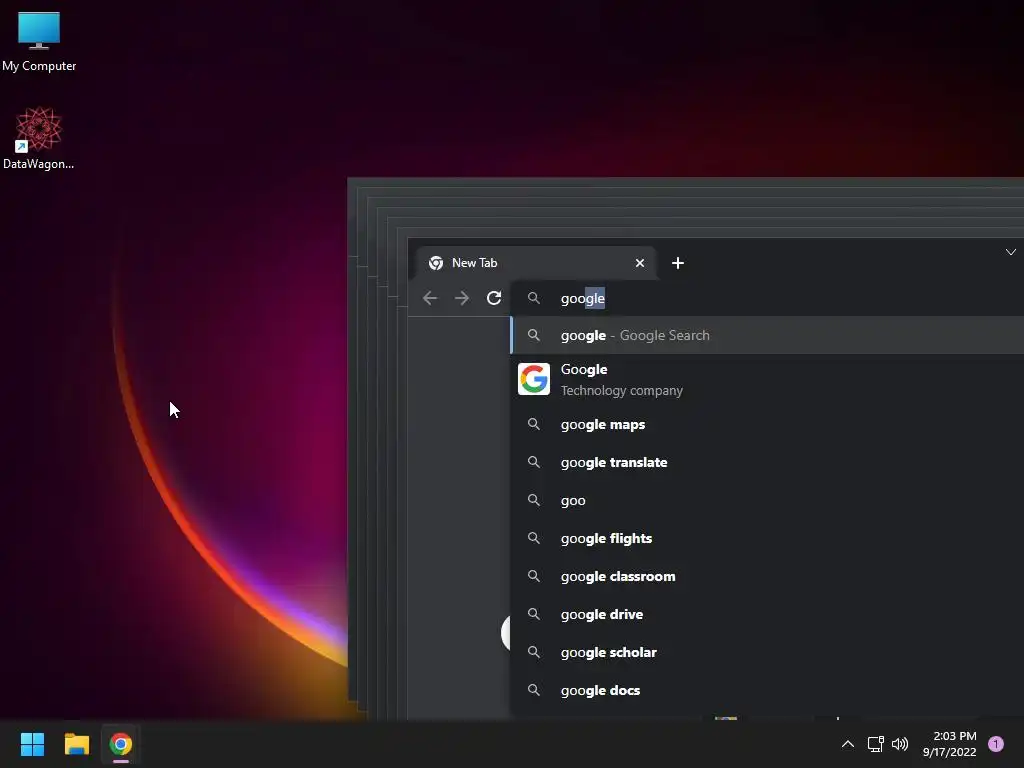The width and height of the screenshot is (1024, 768).
Task: Reload the page in Chrome
Action: 494,298
